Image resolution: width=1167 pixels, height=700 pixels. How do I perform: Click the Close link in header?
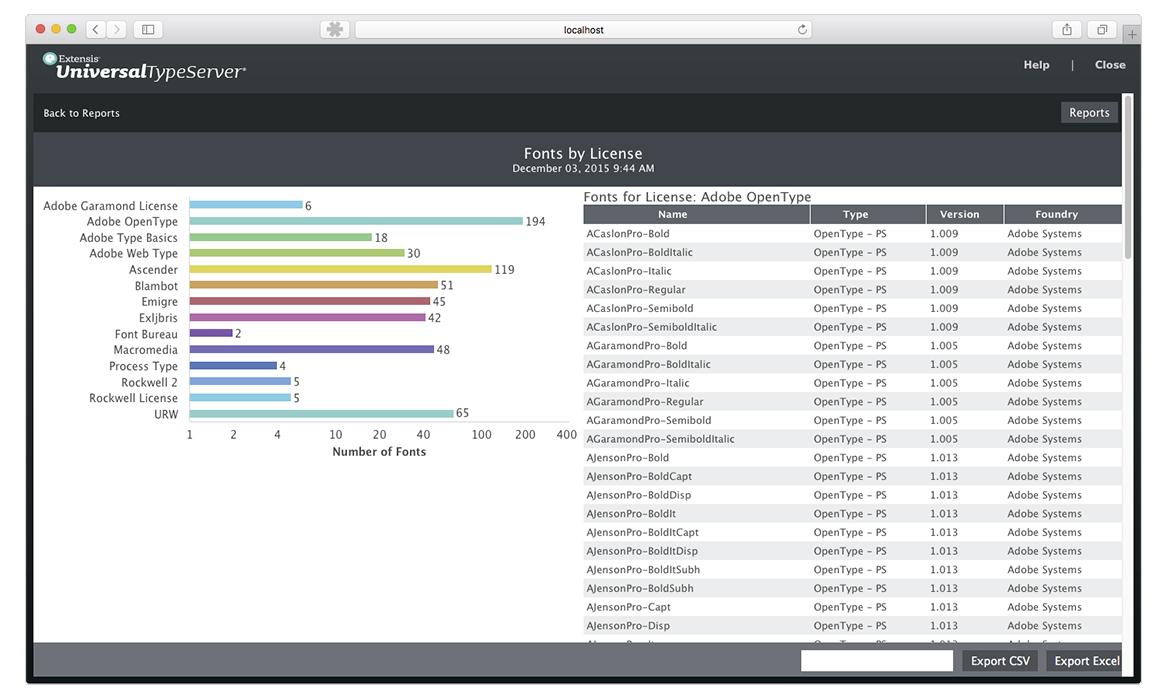[1110, 65]
